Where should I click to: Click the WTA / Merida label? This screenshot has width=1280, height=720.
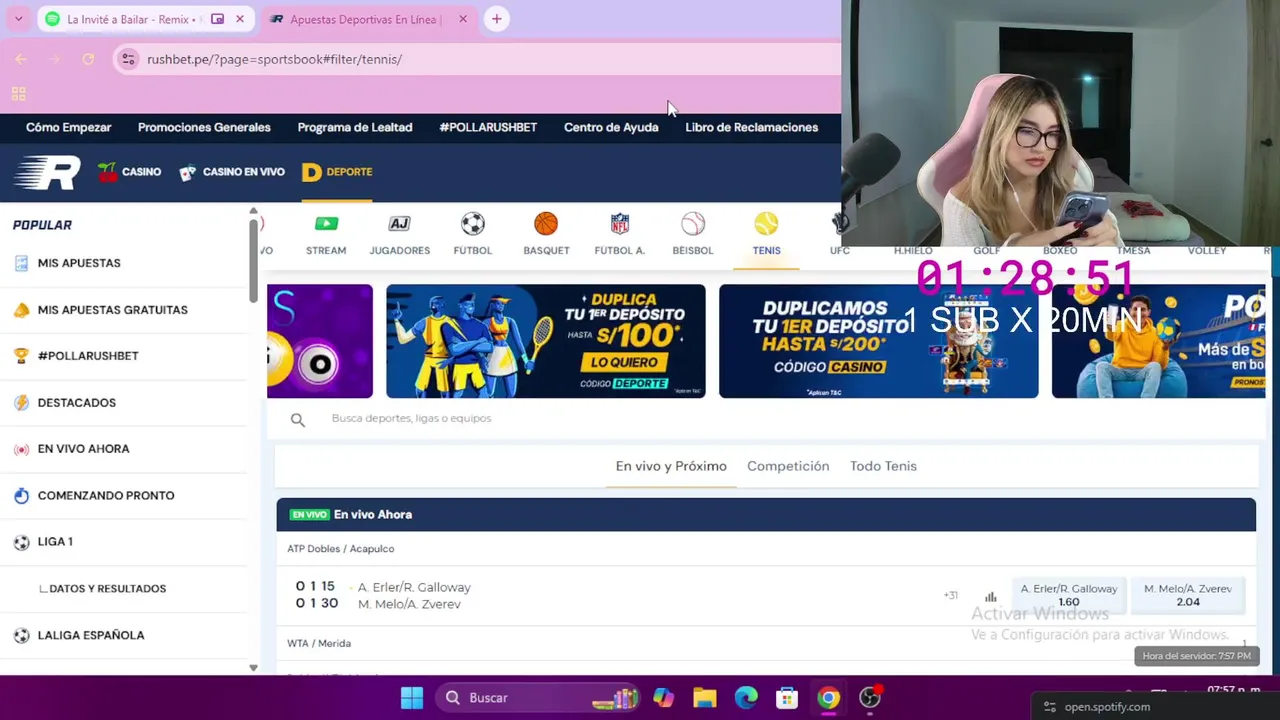pos(319,643)
